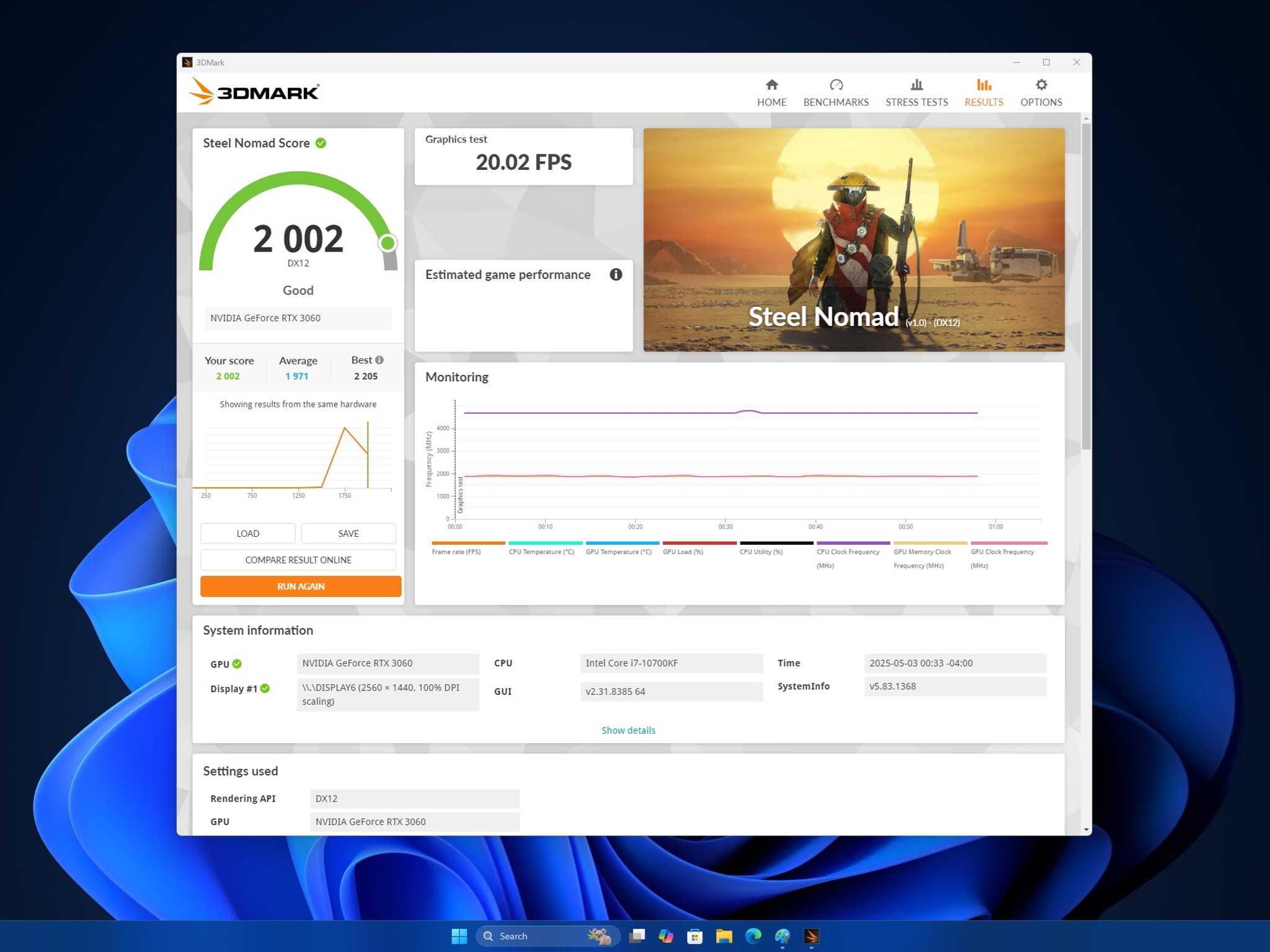Image resolution: width=1270 pixels, height=952 pixels.
Task: Click the green marker on score distribution chart
Action: click(x=368, y=454)
